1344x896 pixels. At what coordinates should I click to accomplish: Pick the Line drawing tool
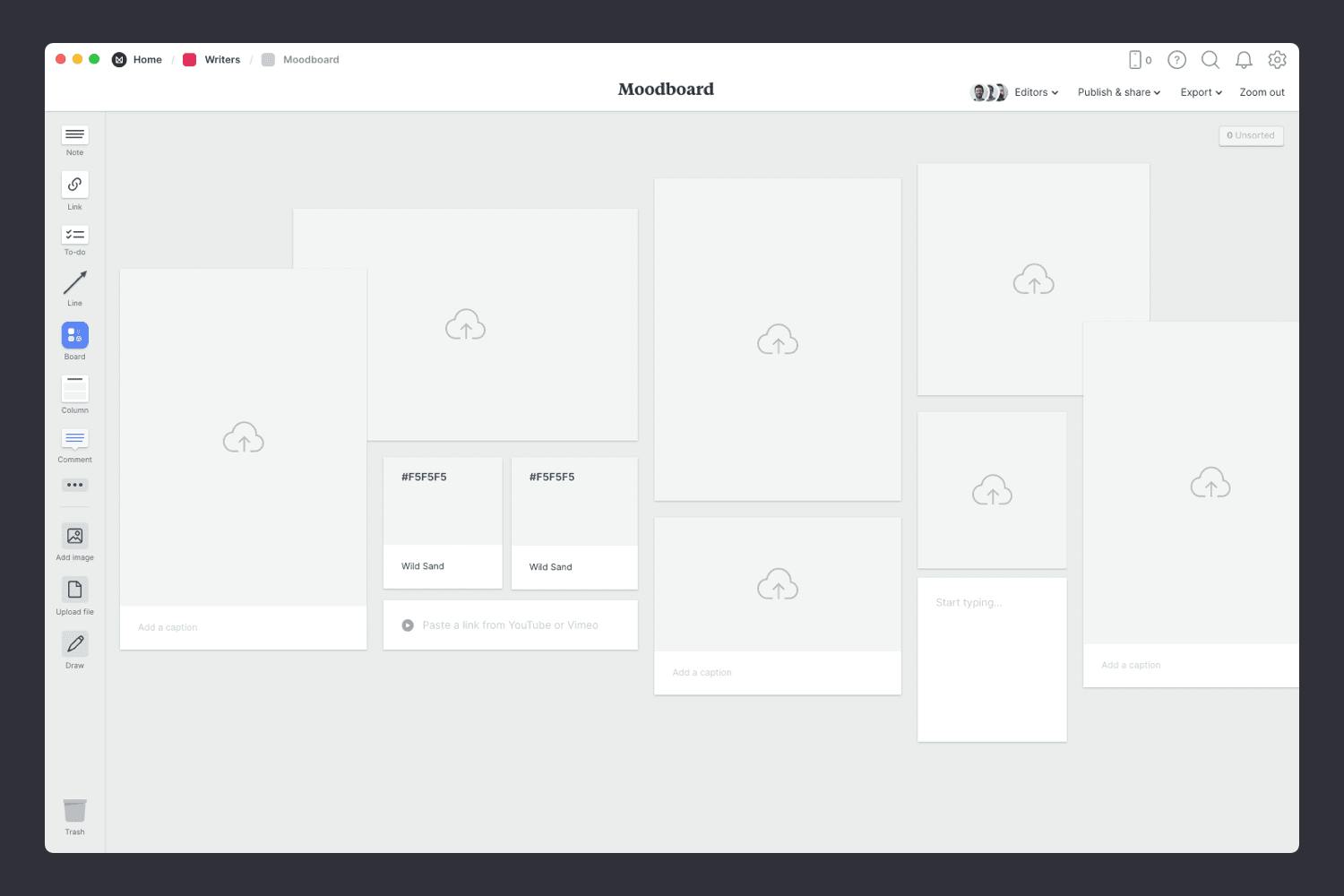pos(74,284)
